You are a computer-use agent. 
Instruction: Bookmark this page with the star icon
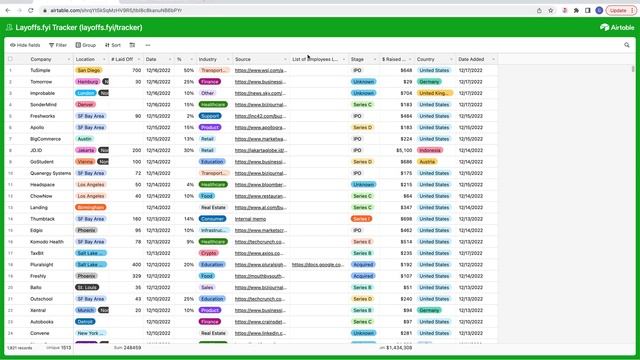551,10
